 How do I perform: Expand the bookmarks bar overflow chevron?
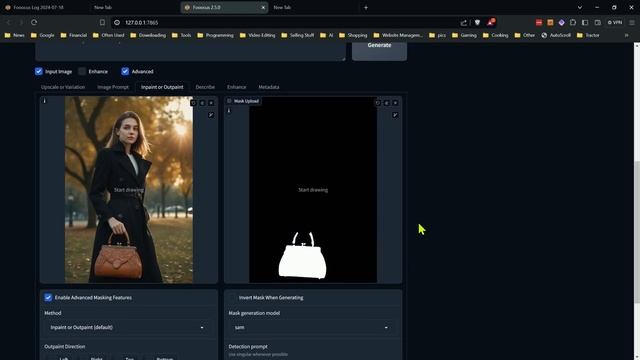627,36
